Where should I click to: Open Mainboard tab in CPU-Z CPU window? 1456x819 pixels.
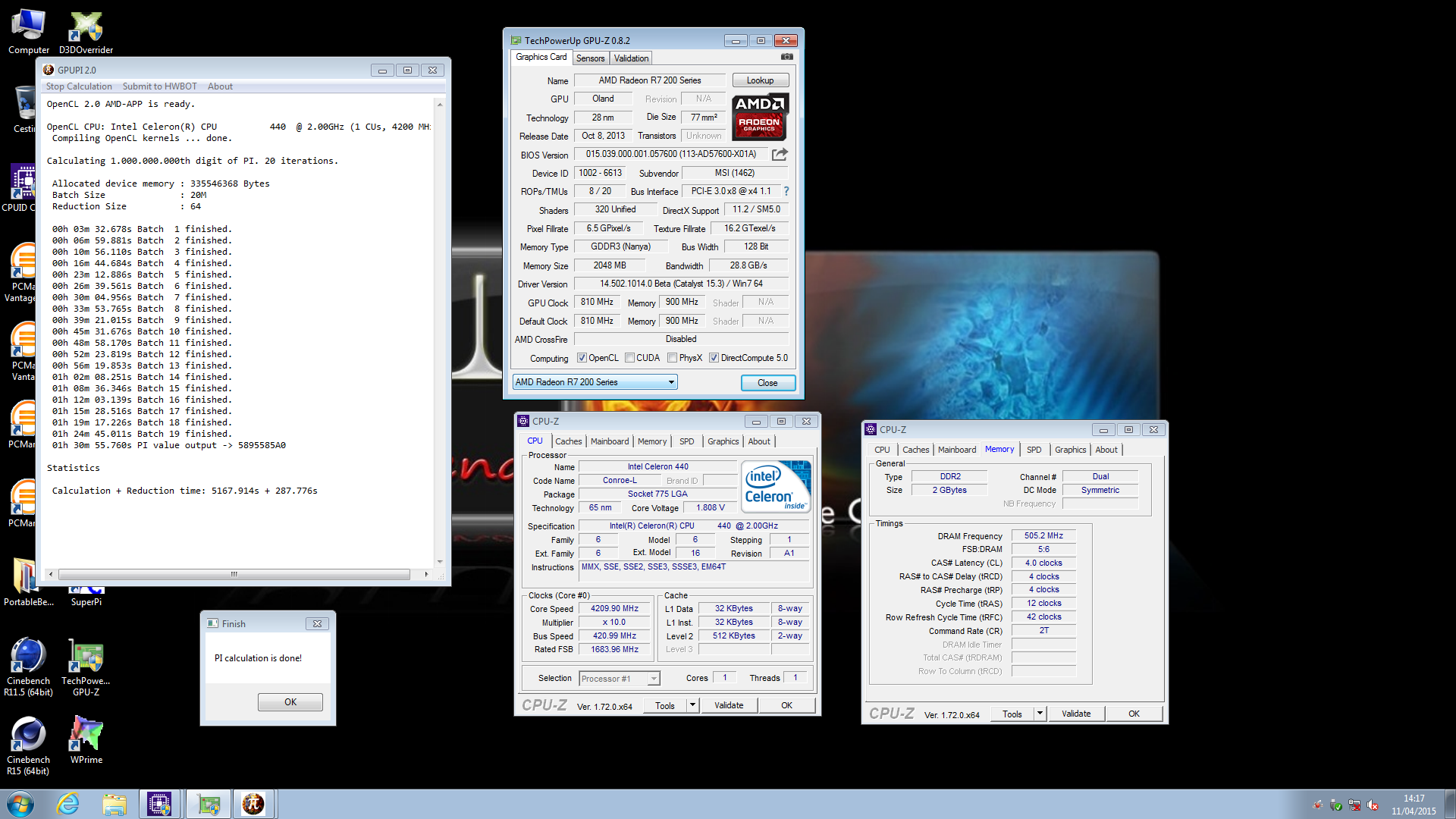[x=610, y=441]
